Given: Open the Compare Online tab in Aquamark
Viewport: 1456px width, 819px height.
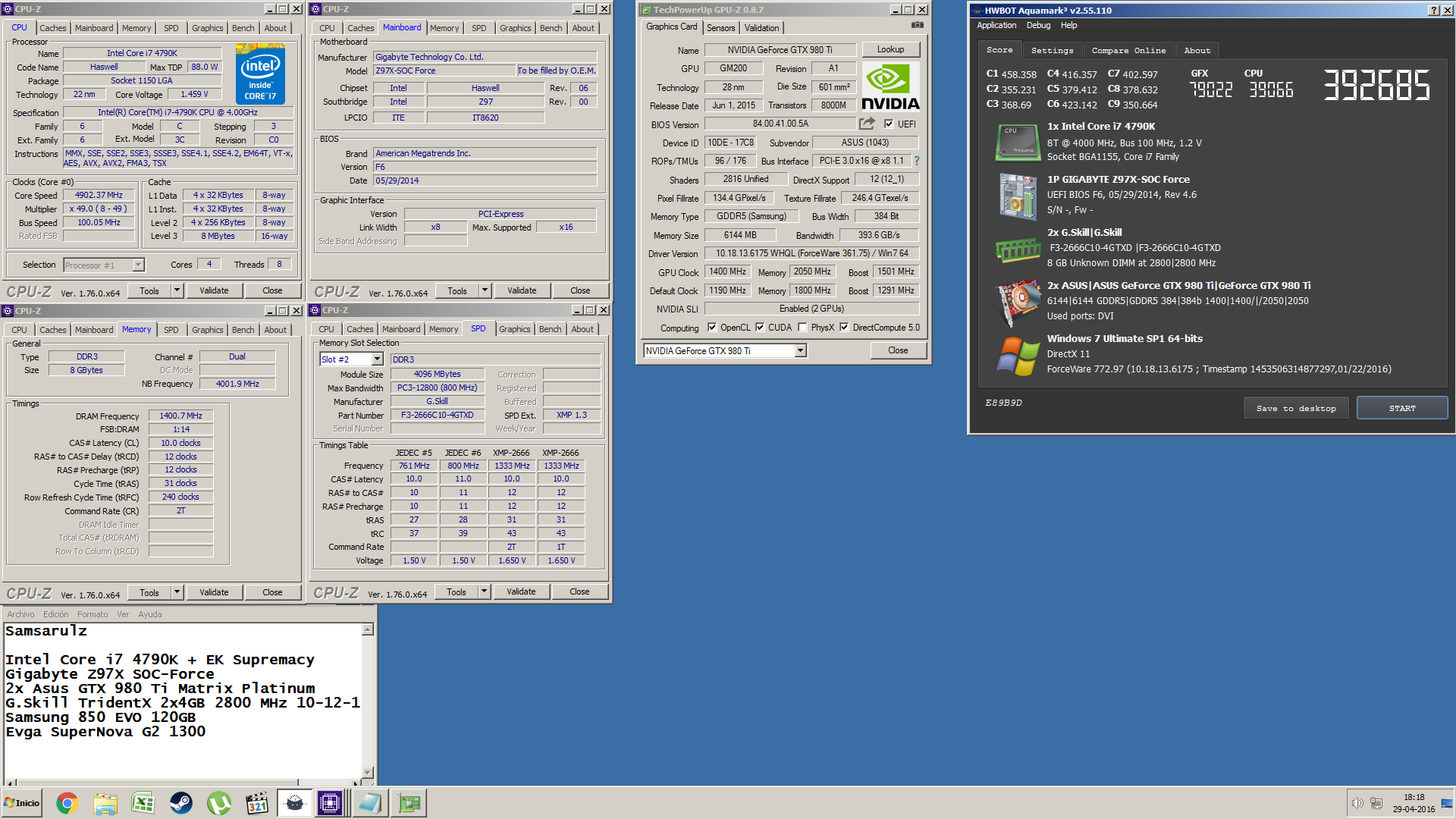Looking at the screenshot, I should click(x=1128, y=50).
